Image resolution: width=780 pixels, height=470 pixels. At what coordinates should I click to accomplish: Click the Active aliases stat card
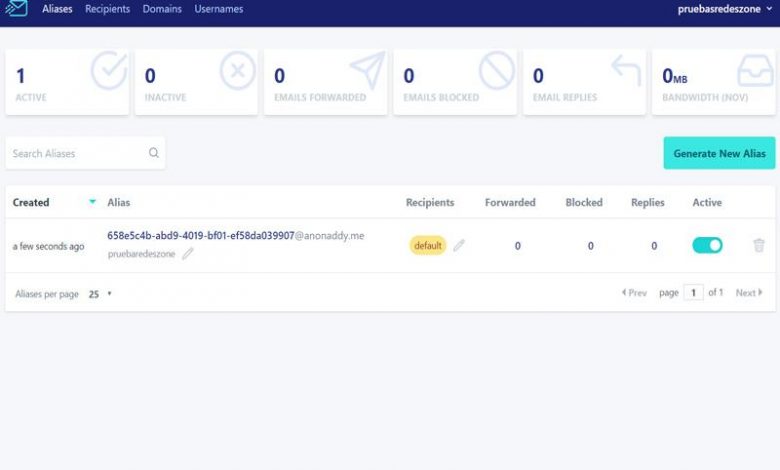click(x=67, y=82)
